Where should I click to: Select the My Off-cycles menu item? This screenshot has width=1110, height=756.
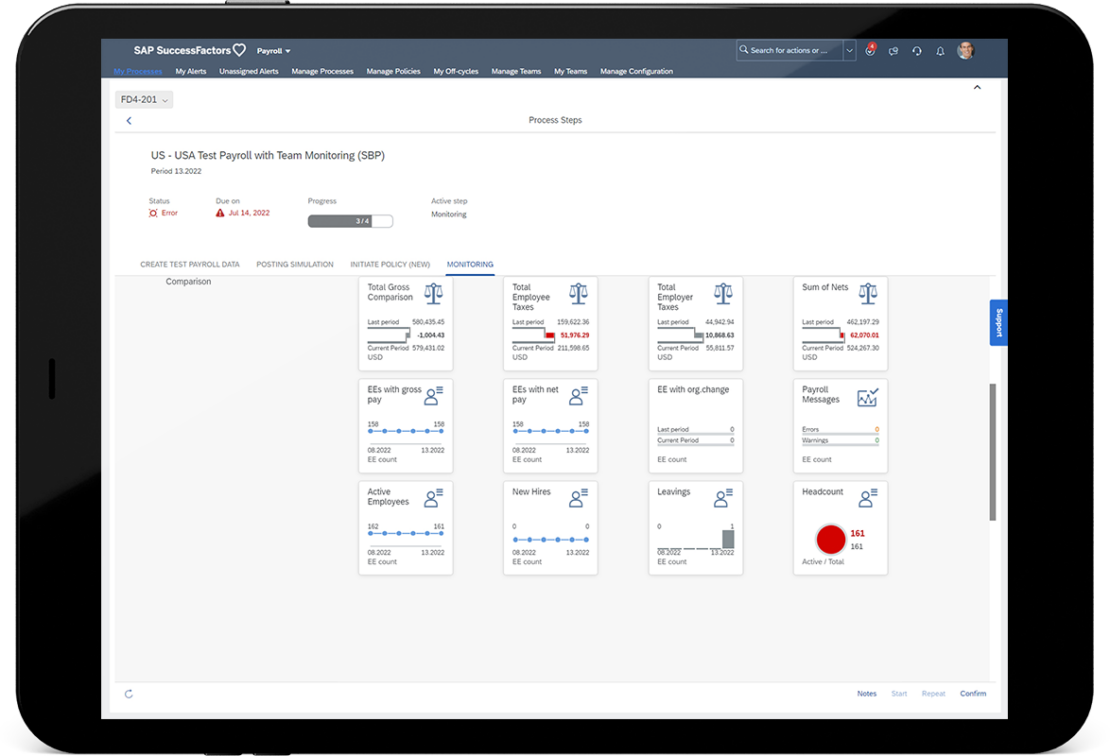coord(456,71)
